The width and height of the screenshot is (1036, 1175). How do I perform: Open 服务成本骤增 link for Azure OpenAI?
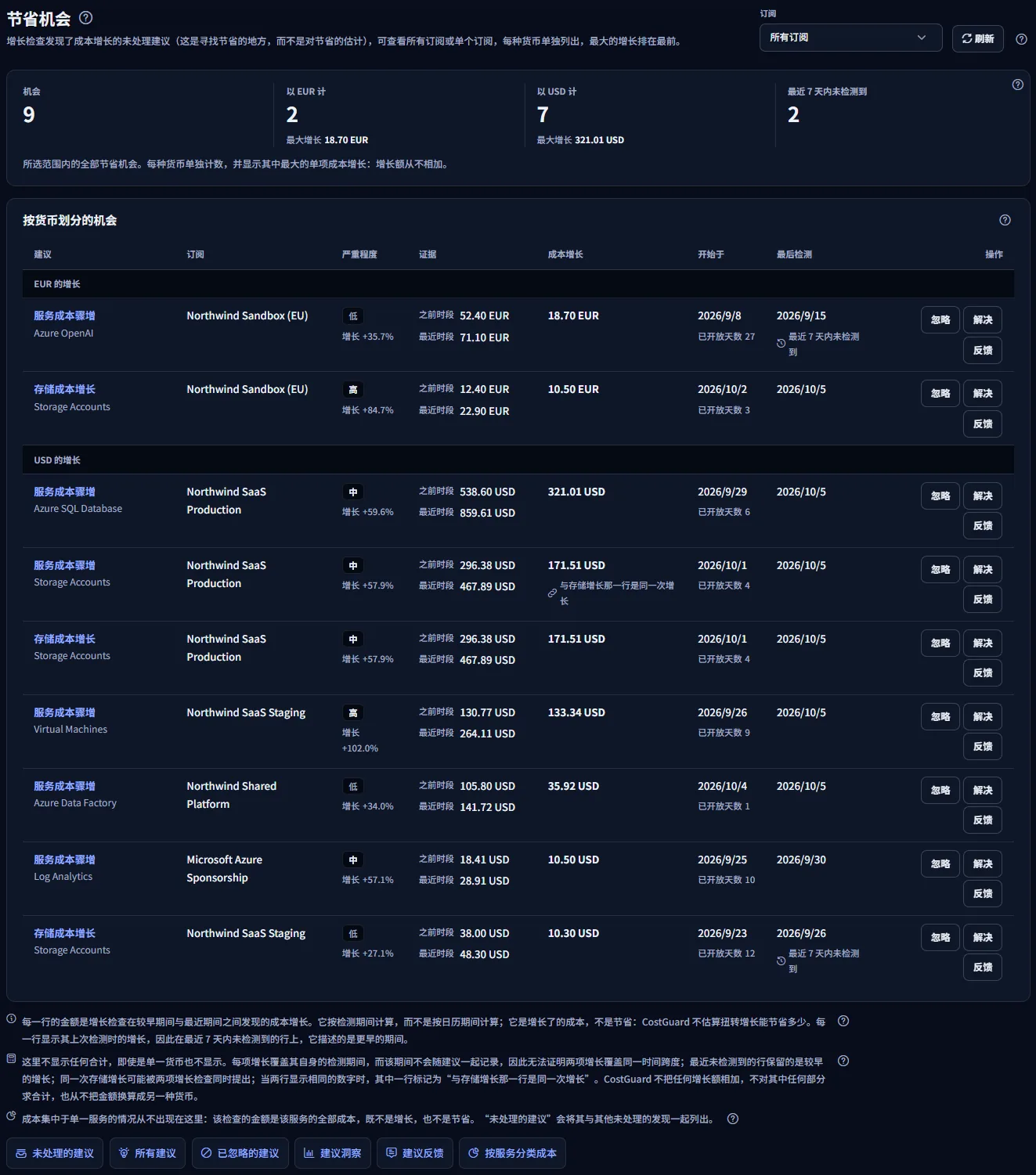[64, 315]
